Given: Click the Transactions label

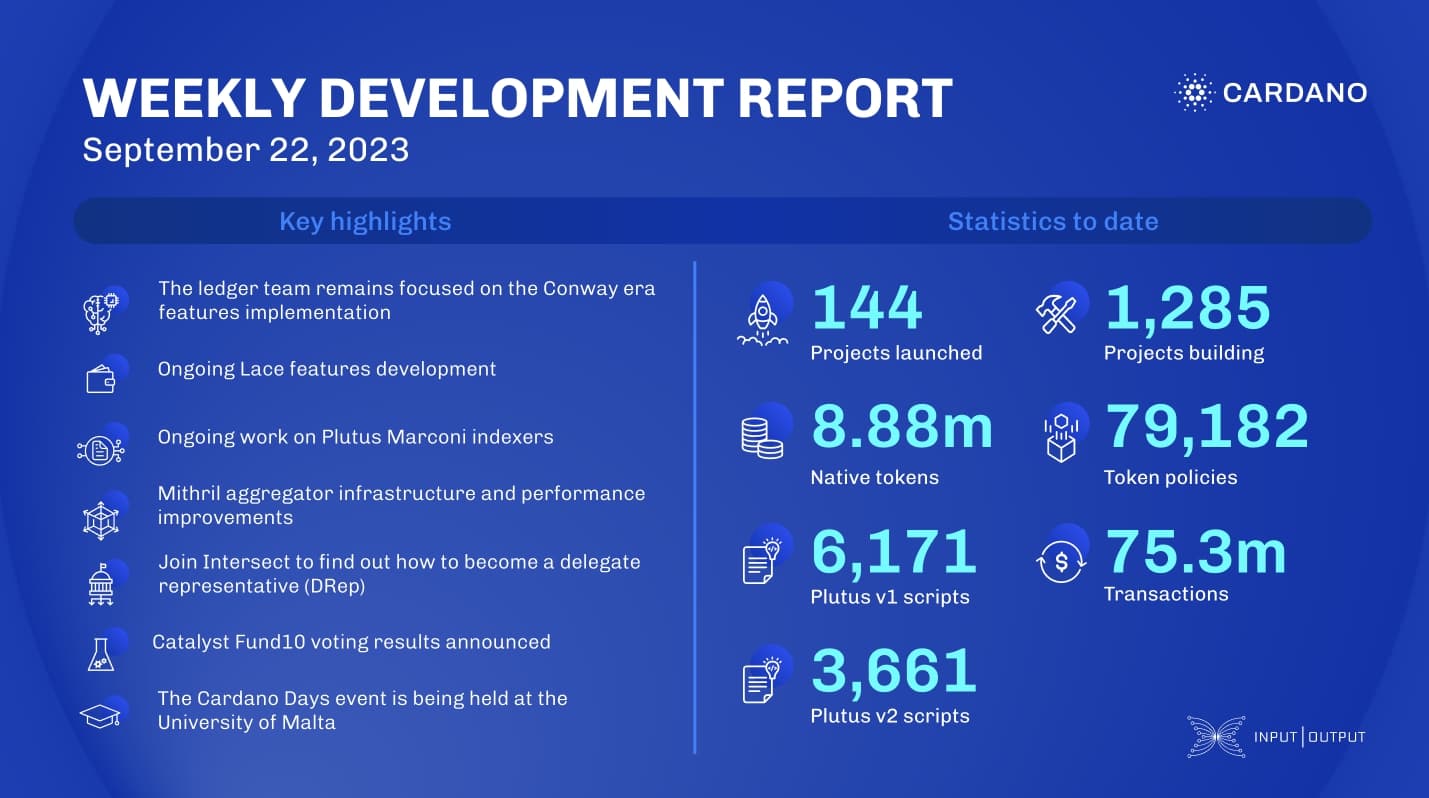Looking at the screenshot, I should (x=1166, y=594).
